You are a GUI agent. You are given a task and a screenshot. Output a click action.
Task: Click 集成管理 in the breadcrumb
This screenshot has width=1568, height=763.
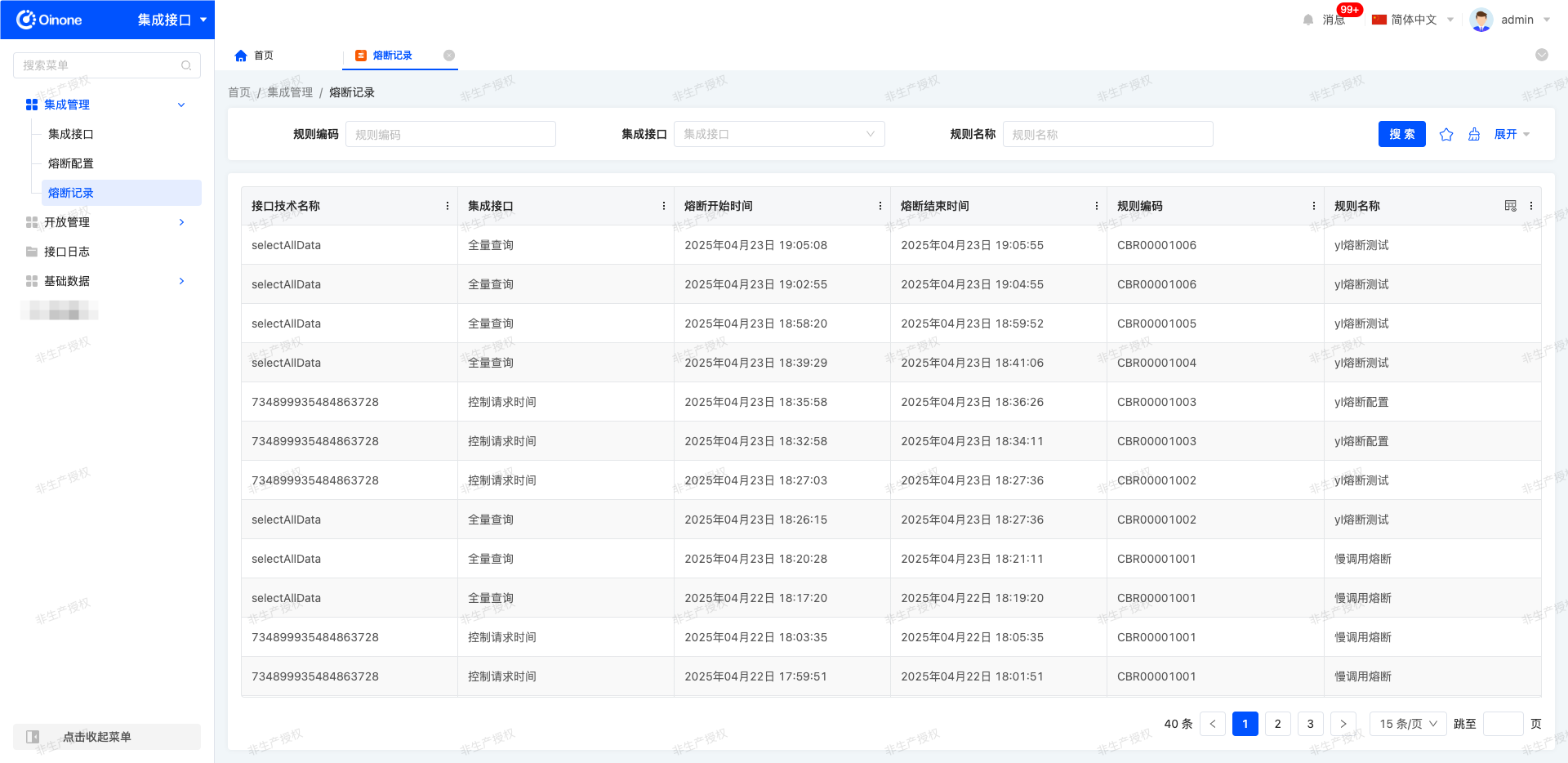(290, 92)
